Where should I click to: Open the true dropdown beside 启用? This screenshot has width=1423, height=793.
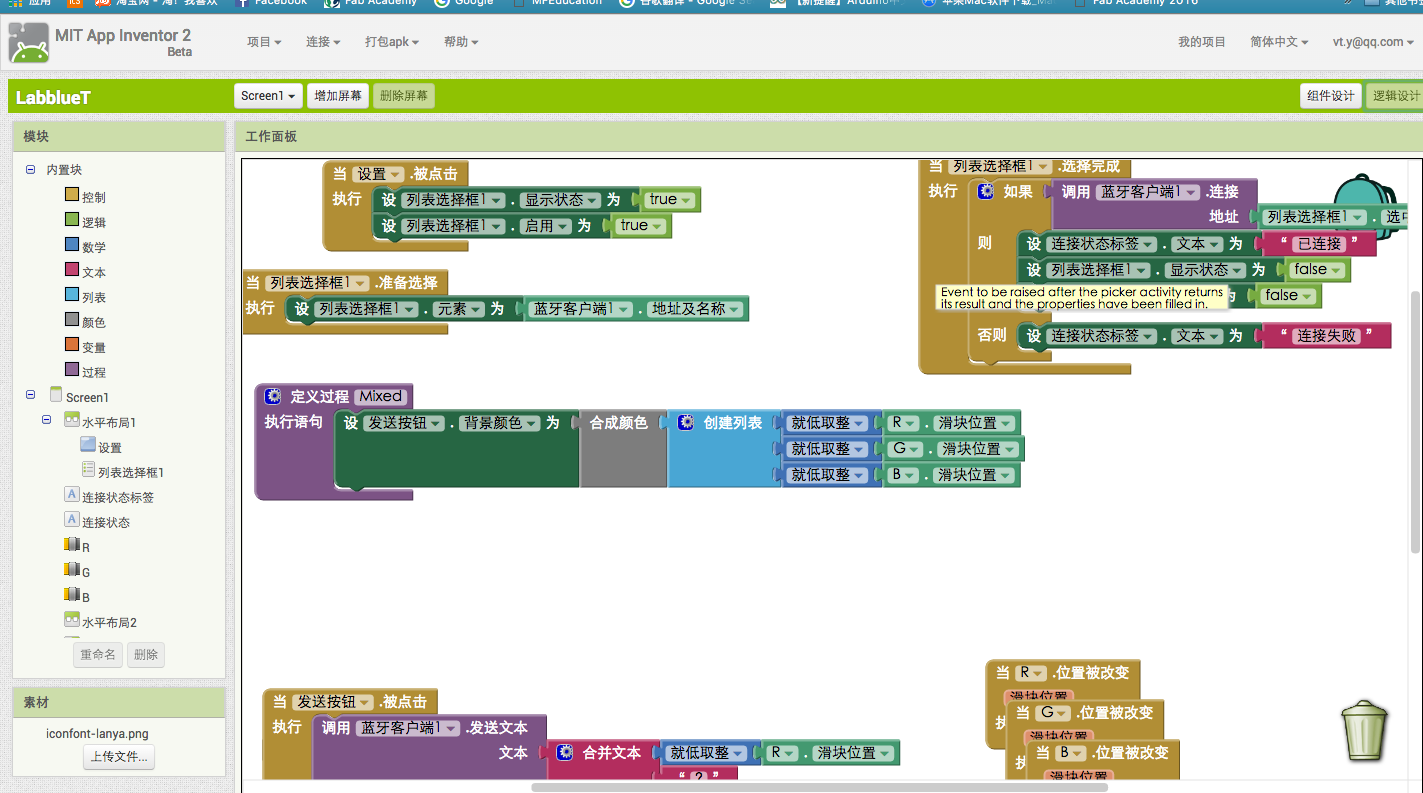[641, 226]
